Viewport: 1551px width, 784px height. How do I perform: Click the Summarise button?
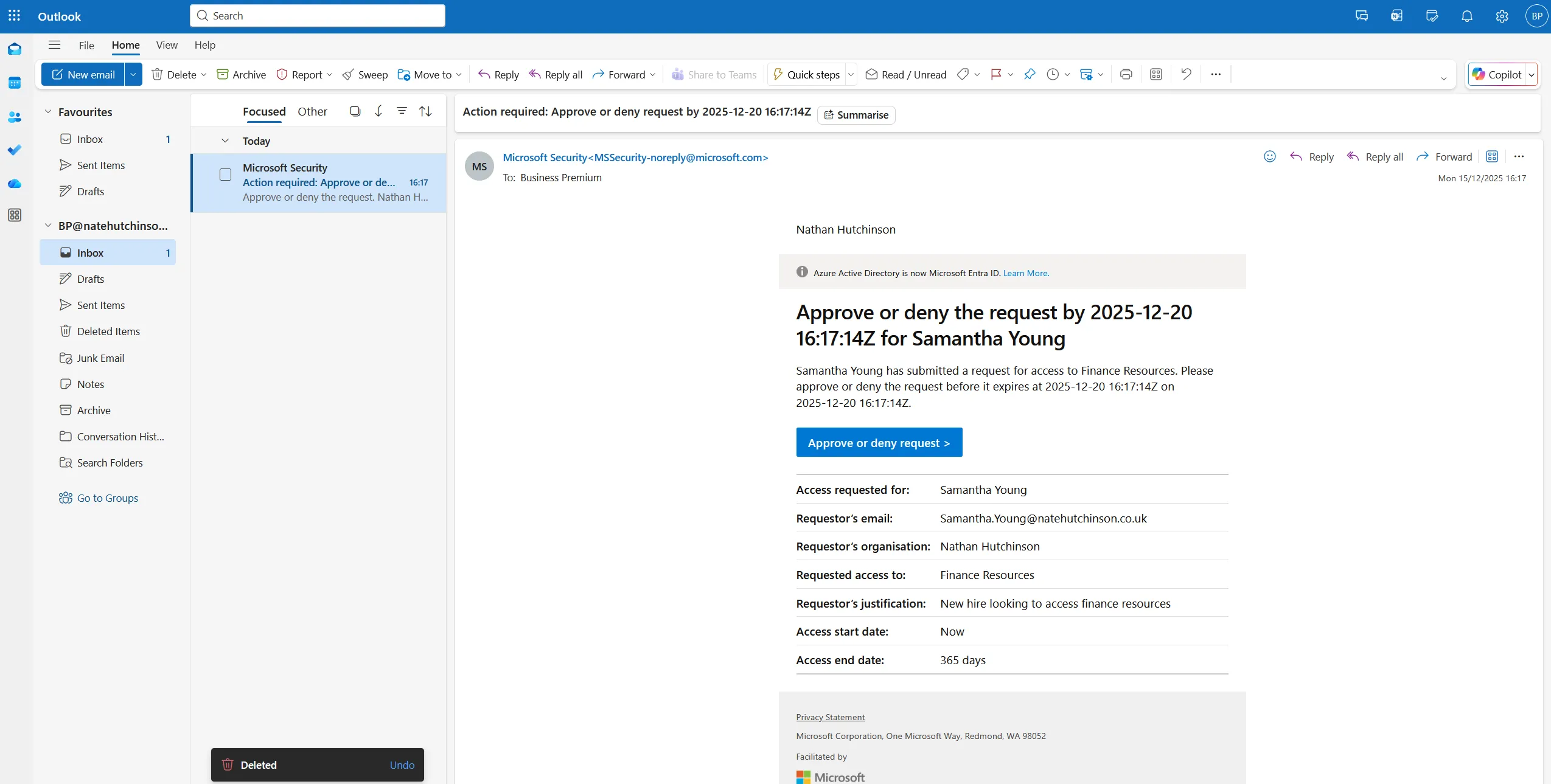(856, 115)
